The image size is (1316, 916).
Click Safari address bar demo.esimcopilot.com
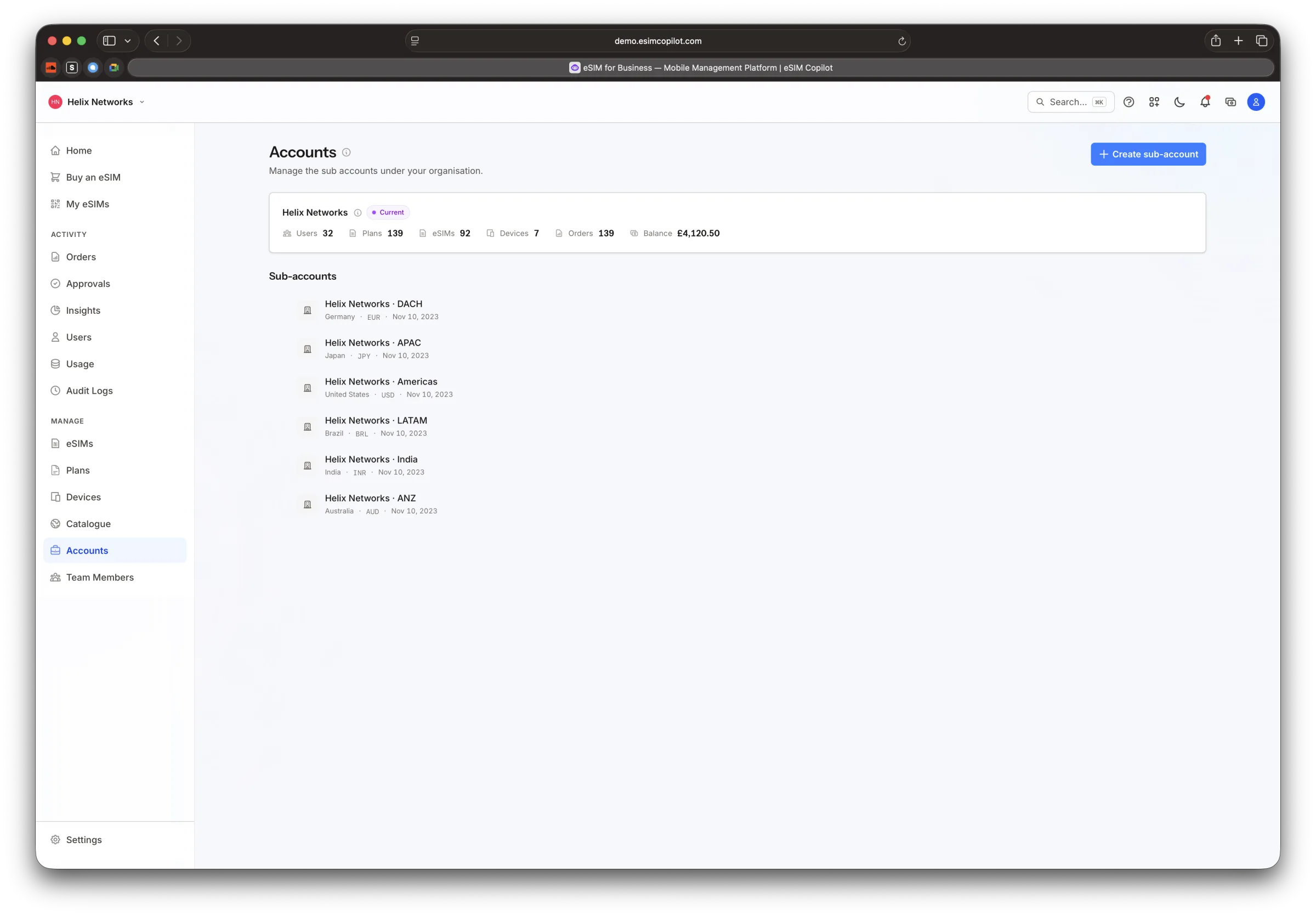(x=657, y=41)
